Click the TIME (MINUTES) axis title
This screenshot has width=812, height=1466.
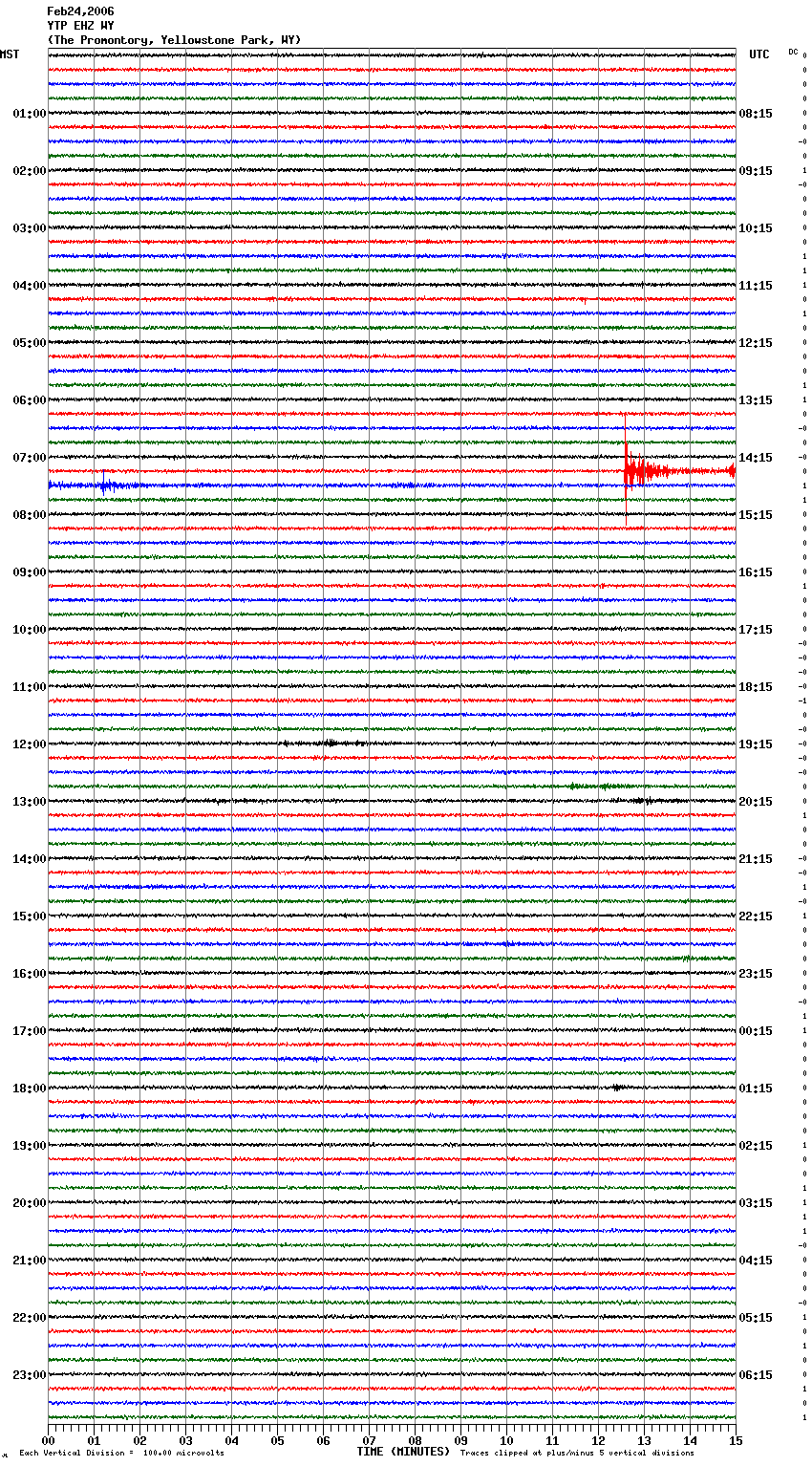click(403, 1452)
